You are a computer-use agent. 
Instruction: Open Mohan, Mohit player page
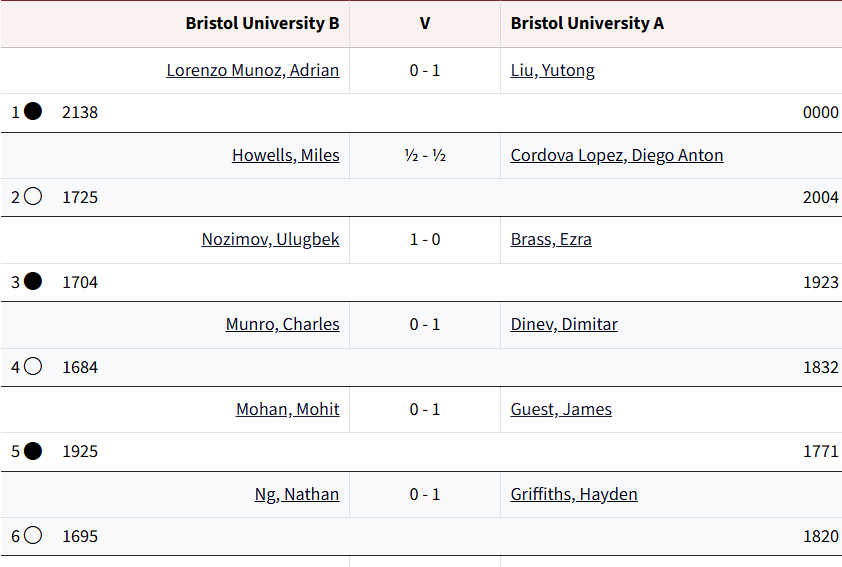(x=287, y=409)
